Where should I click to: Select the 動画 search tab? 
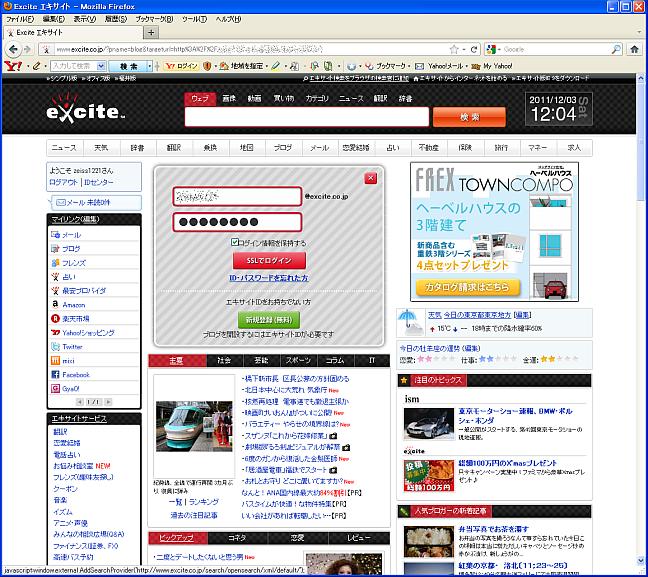click(x=254, y=98)
